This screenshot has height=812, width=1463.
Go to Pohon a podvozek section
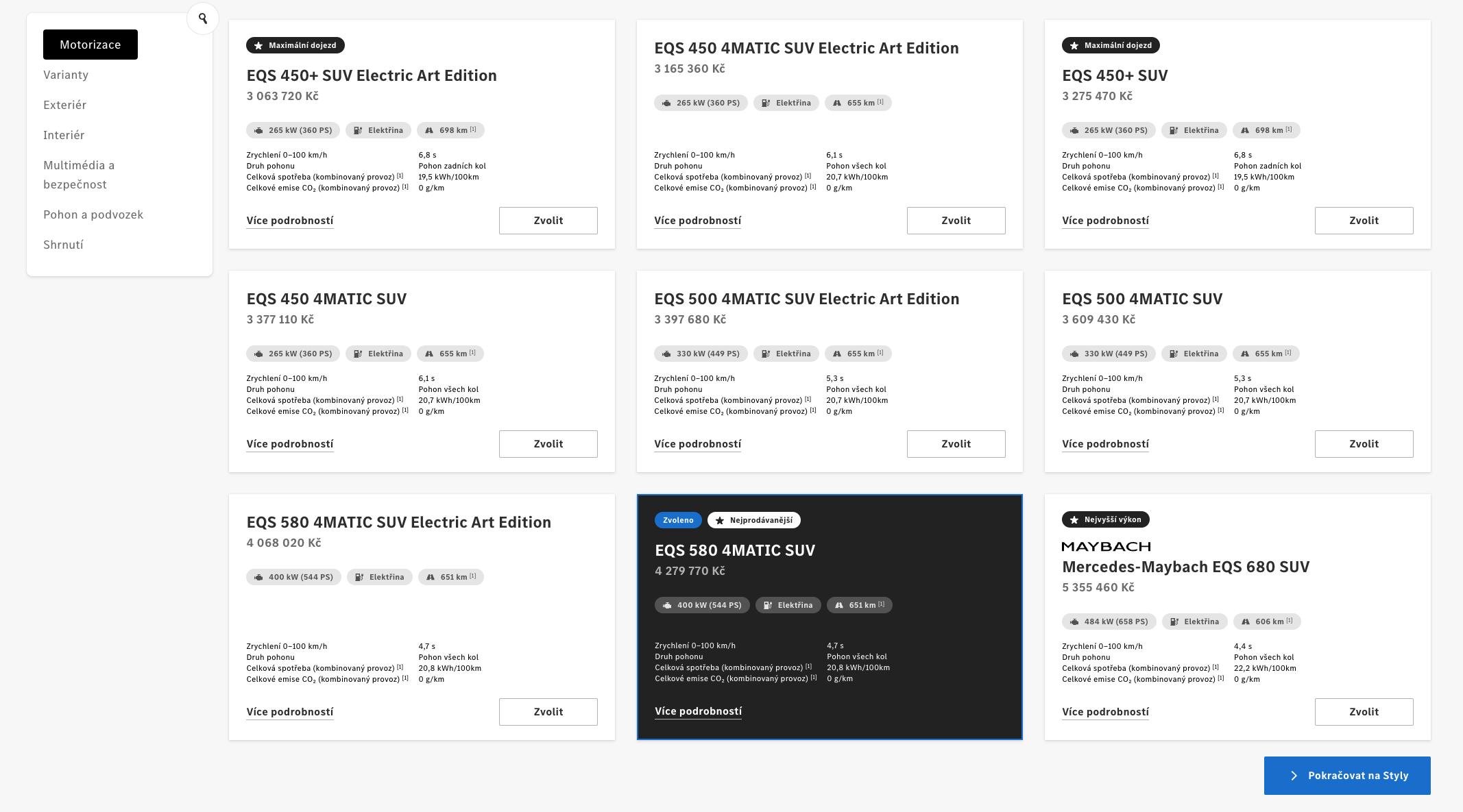pyautogui.click(x=93, y=214)
